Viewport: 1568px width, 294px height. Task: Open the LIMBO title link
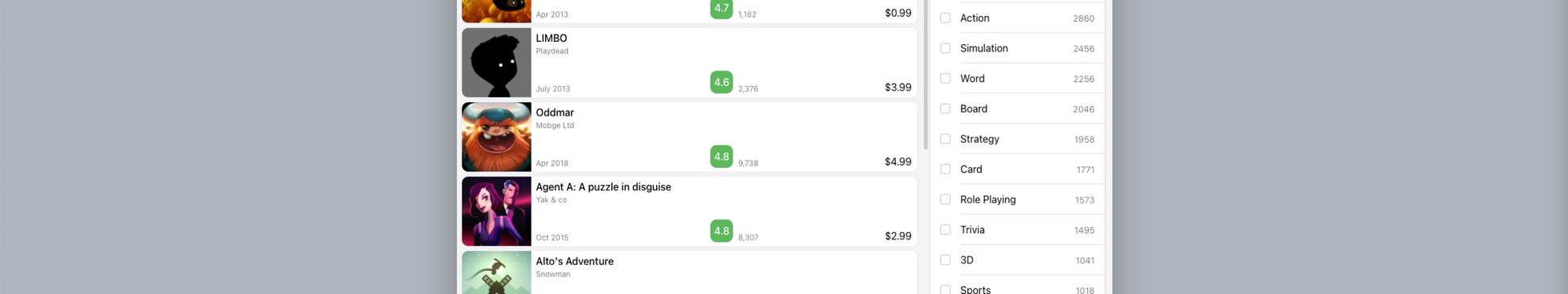tap(552, 38)
